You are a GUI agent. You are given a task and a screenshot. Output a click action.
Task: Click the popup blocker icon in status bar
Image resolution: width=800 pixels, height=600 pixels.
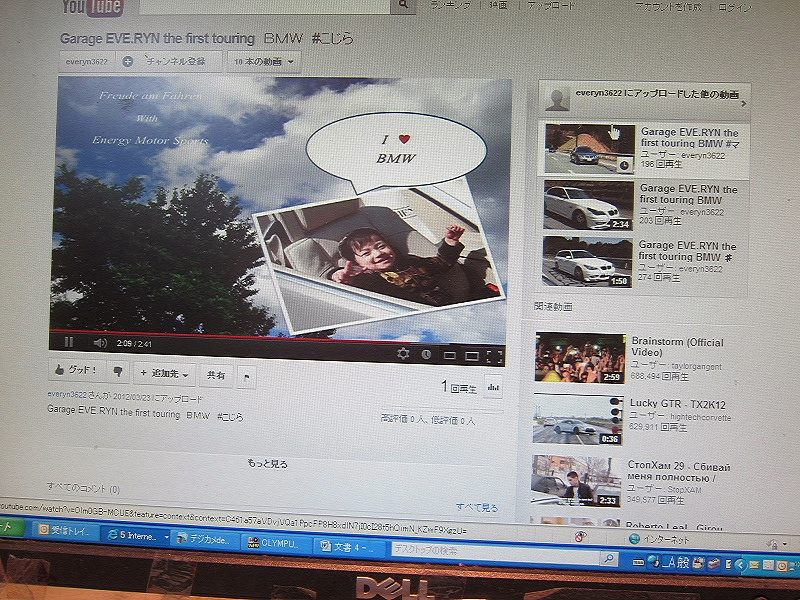pos(580,537)
